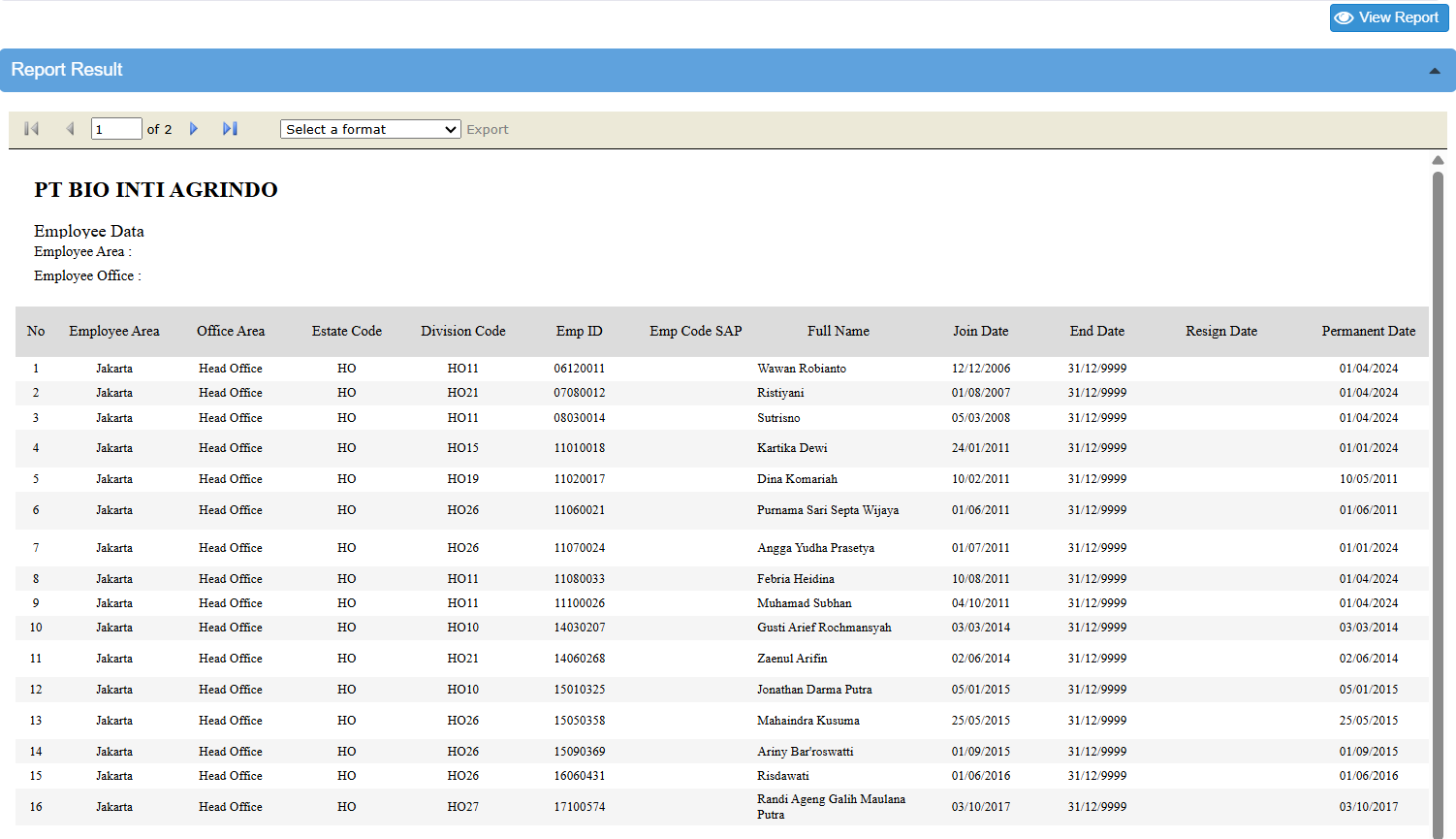
Task: Open the Select a format dropdown
Action: (x=370, y=129)
